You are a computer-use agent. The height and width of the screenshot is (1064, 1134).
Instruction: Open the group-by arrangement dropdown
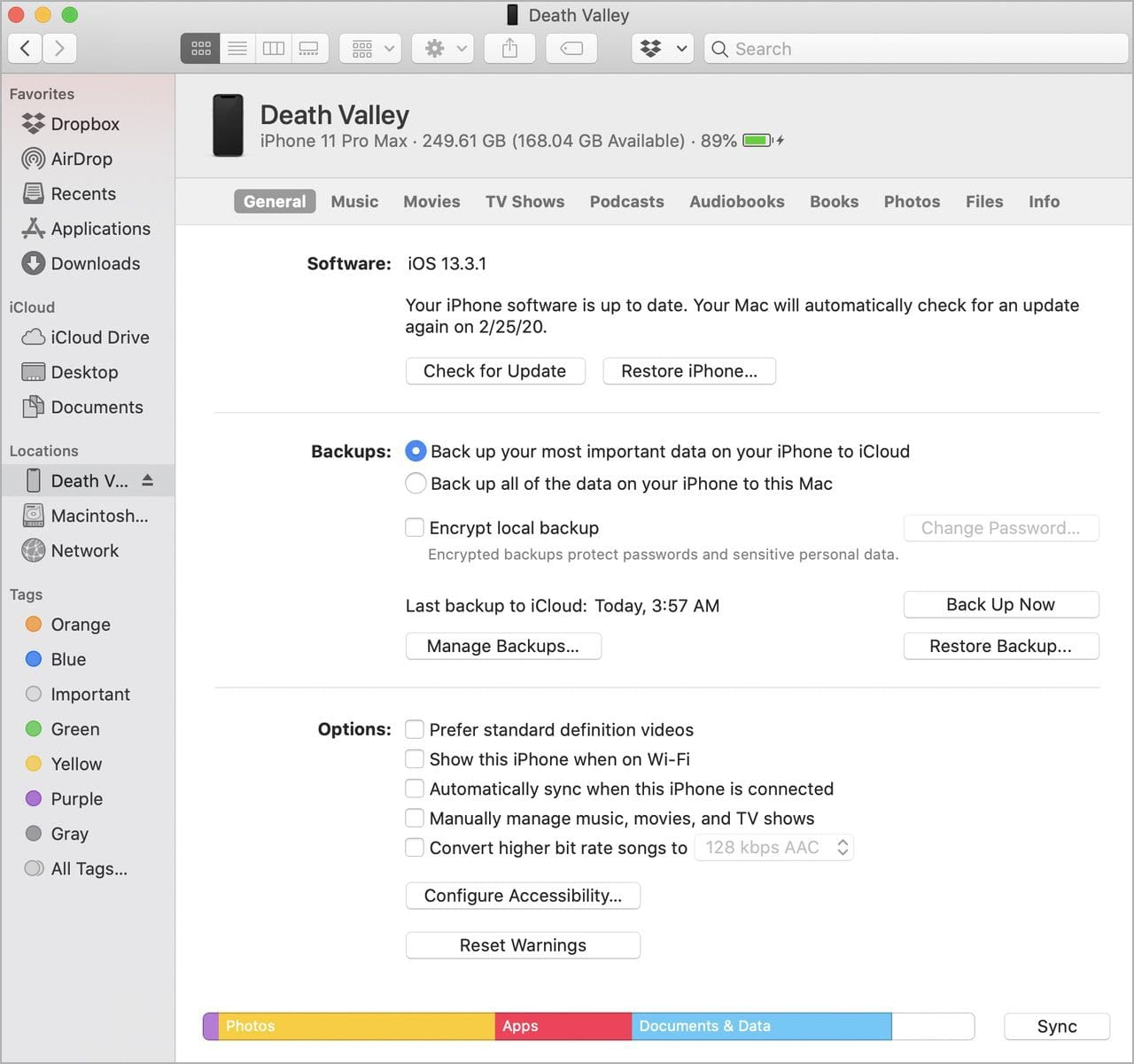point(371,49)
